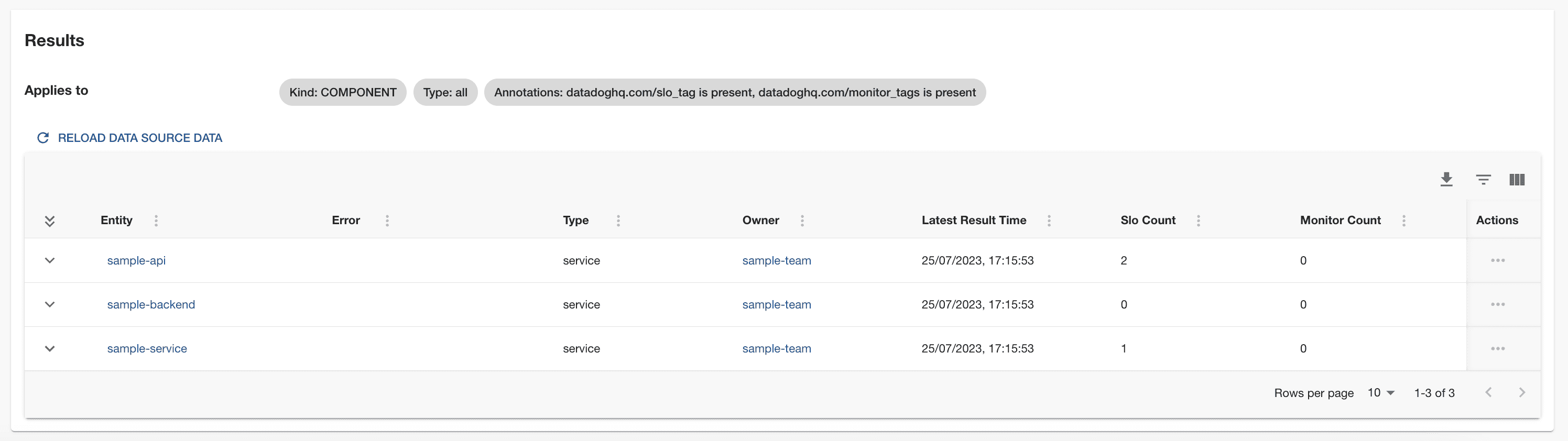This screenshot has width=1568, height=441.
Task: Sort by Type column header
Action: pyautogui.click(x=575, y=220)
